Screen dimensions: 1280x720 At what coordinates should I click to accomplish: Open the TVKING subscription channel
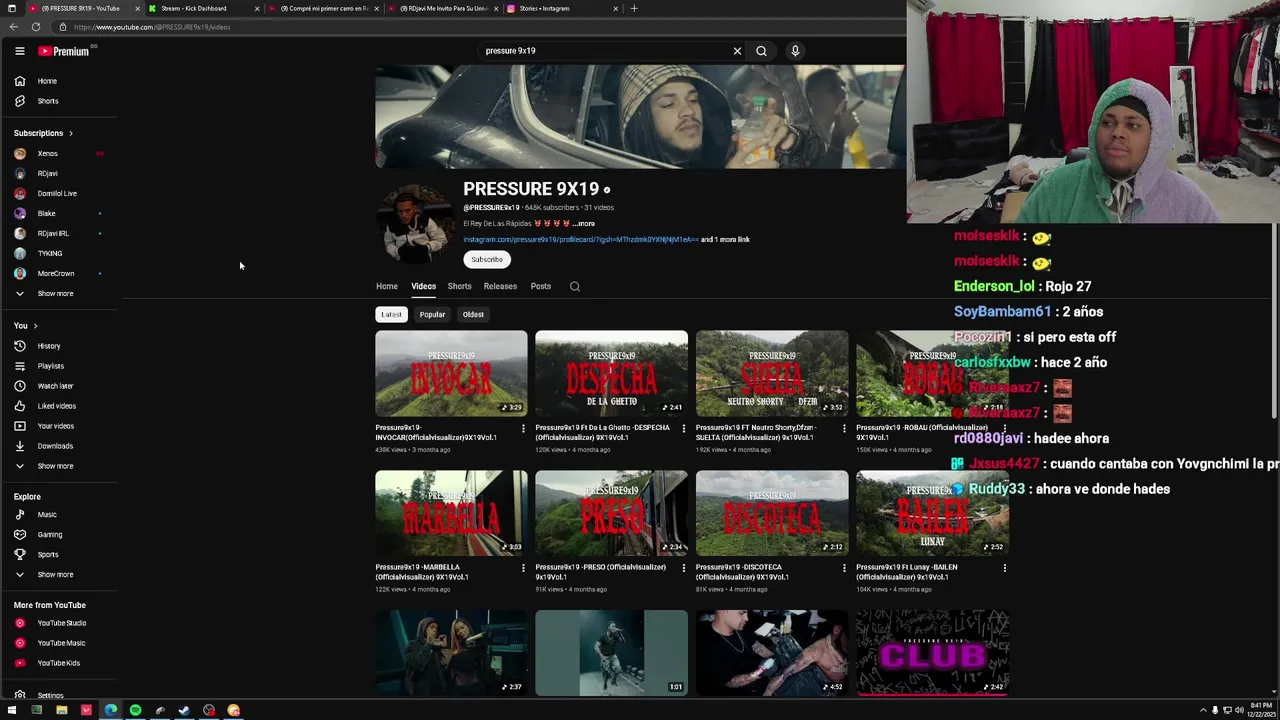click(60, 254)
